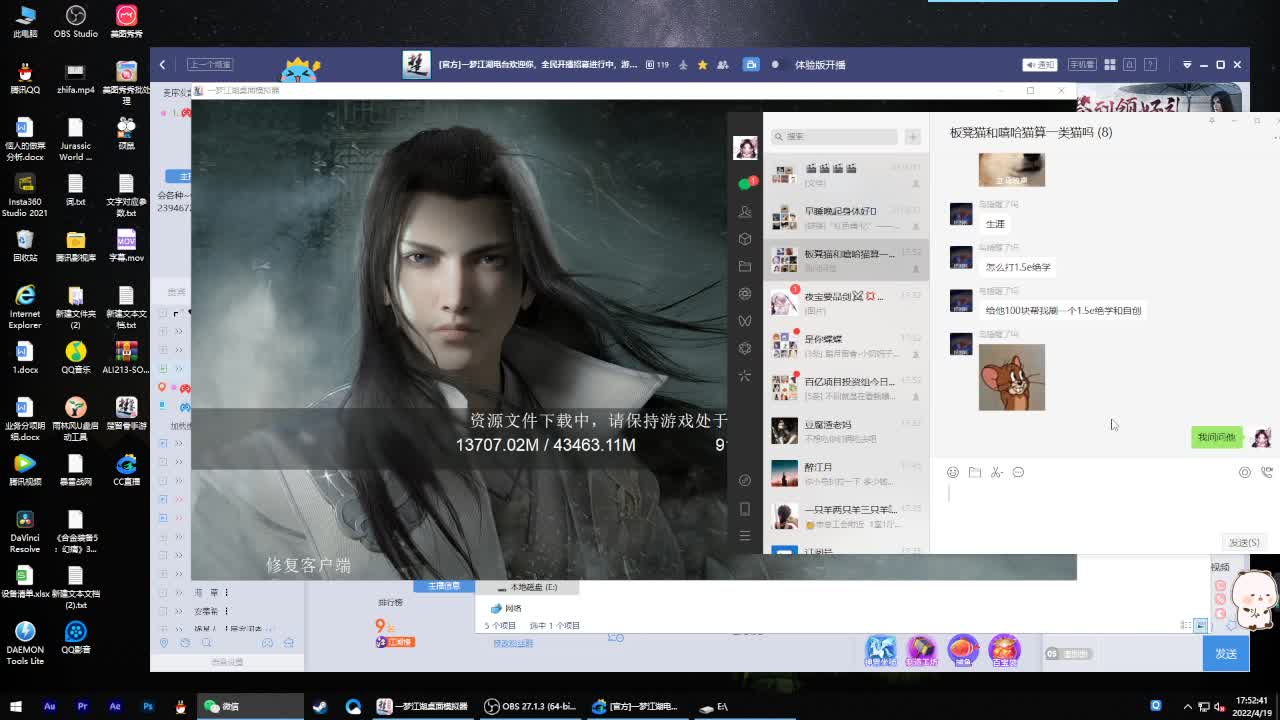The image size is (1280, 720).
Task: Open the '手机看' watch-on-phone button
Action: (1081, 65)
